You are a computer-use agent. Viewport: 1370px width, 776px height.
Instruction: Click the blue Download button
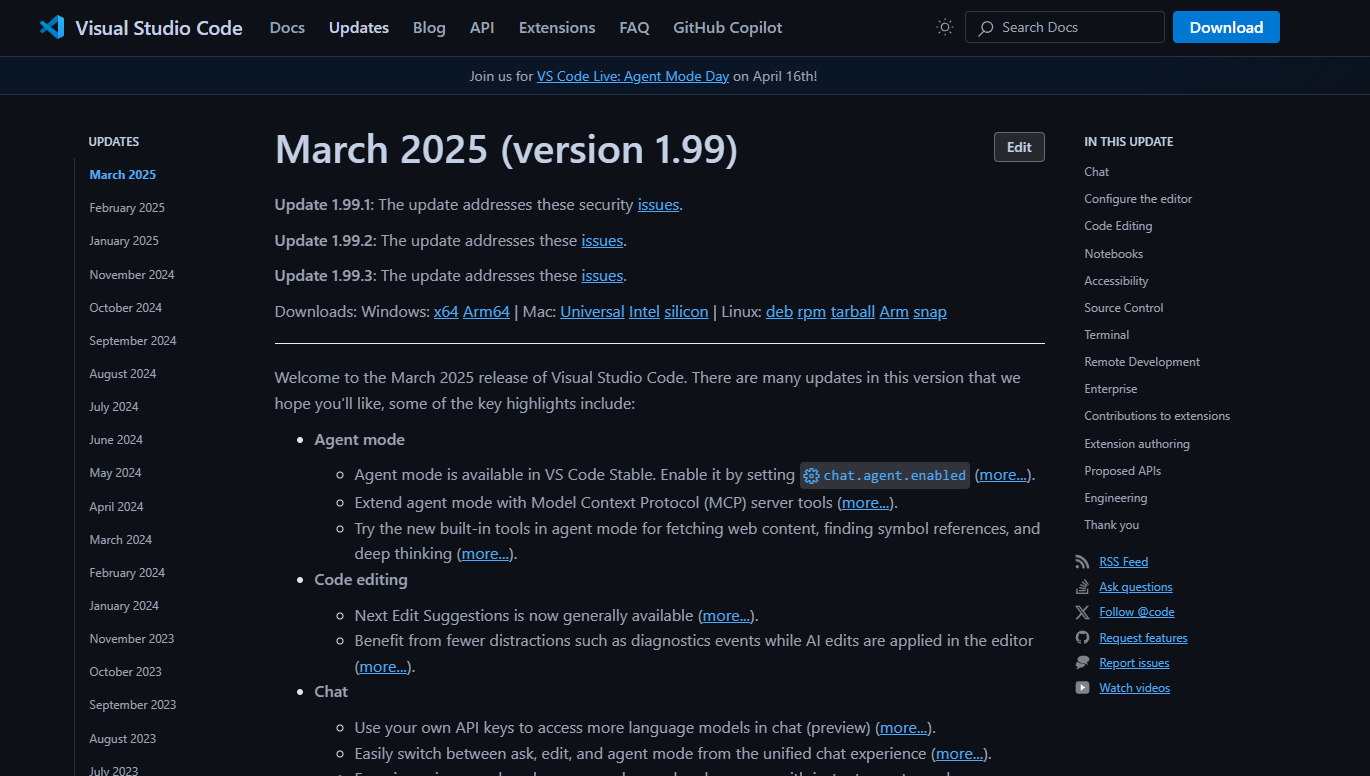tap(1226, 27)
